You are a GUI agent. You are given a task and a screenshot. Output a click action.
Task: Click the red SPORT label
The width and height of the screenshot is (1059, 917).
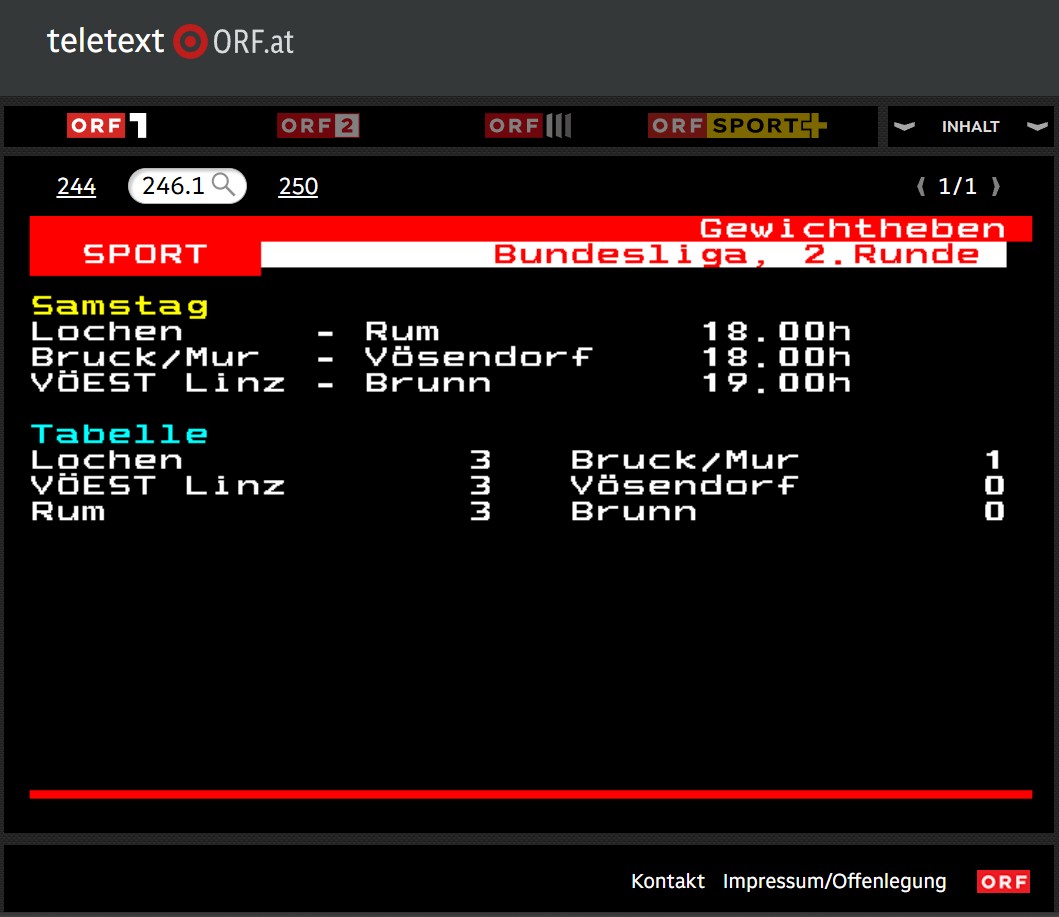[145, 255]
